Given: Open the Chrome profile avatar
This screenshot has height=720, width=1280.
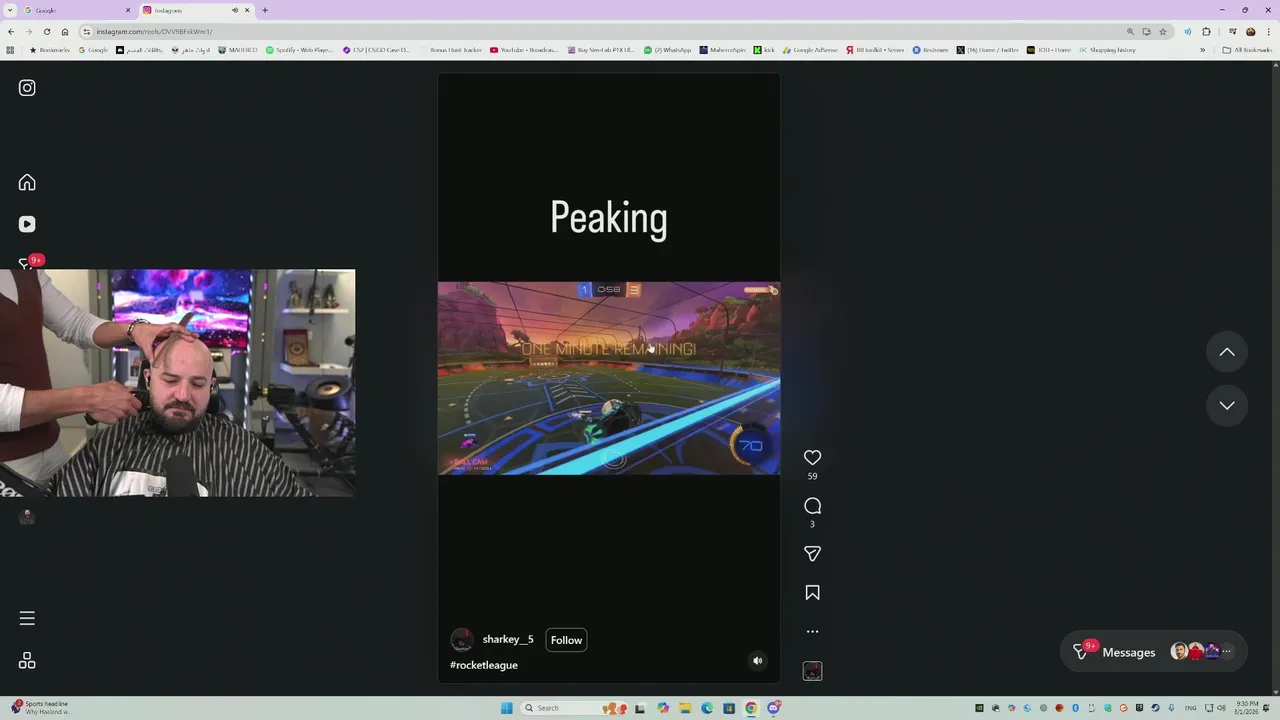Looking at the screenshot, I should (x=1250, y=31).
